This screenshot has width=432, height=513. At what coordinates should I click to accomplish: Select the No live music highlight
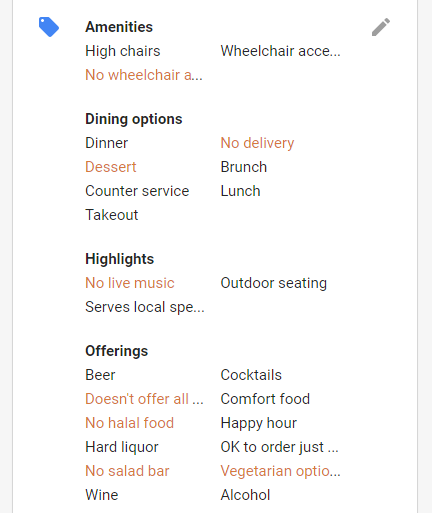130,283
